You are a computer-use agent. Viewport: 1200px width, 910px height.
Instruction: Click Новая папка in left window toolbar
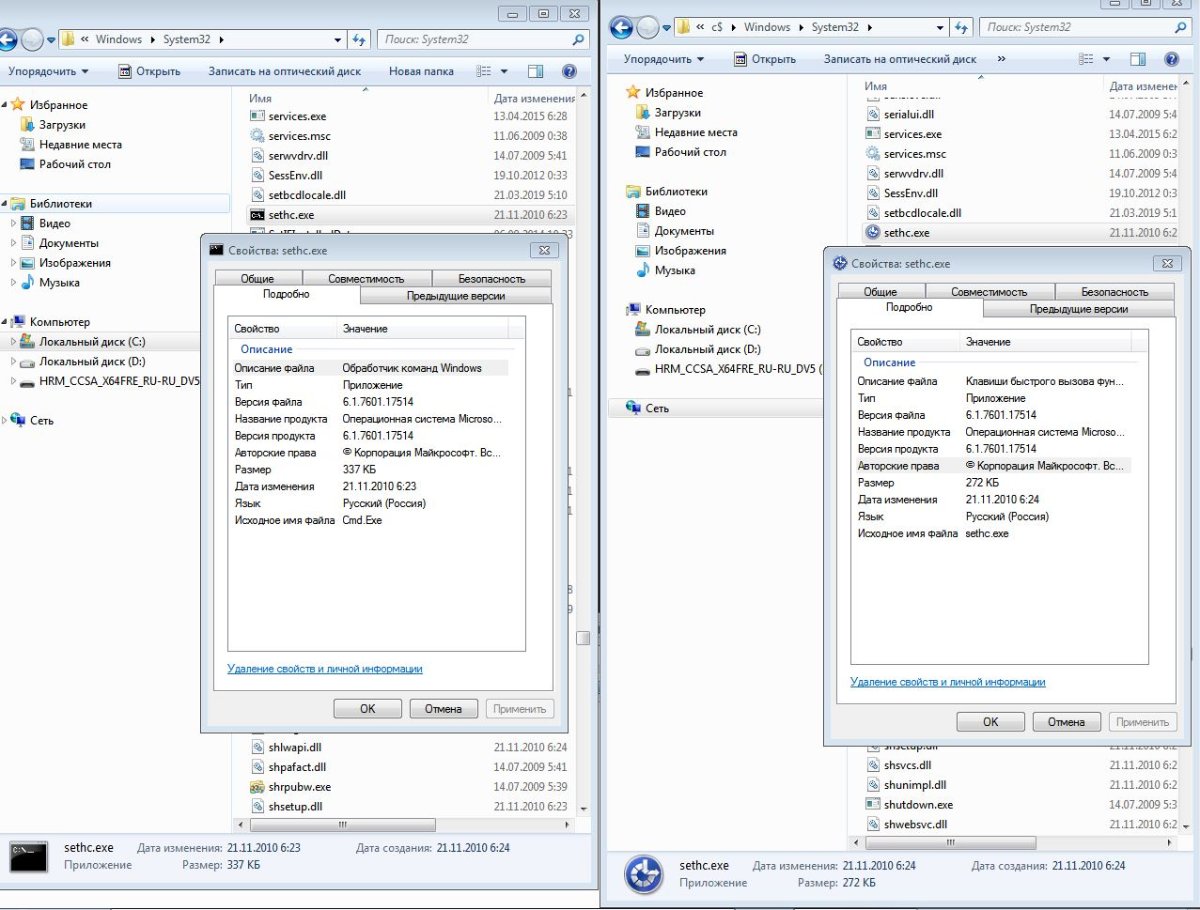[421, 72]
